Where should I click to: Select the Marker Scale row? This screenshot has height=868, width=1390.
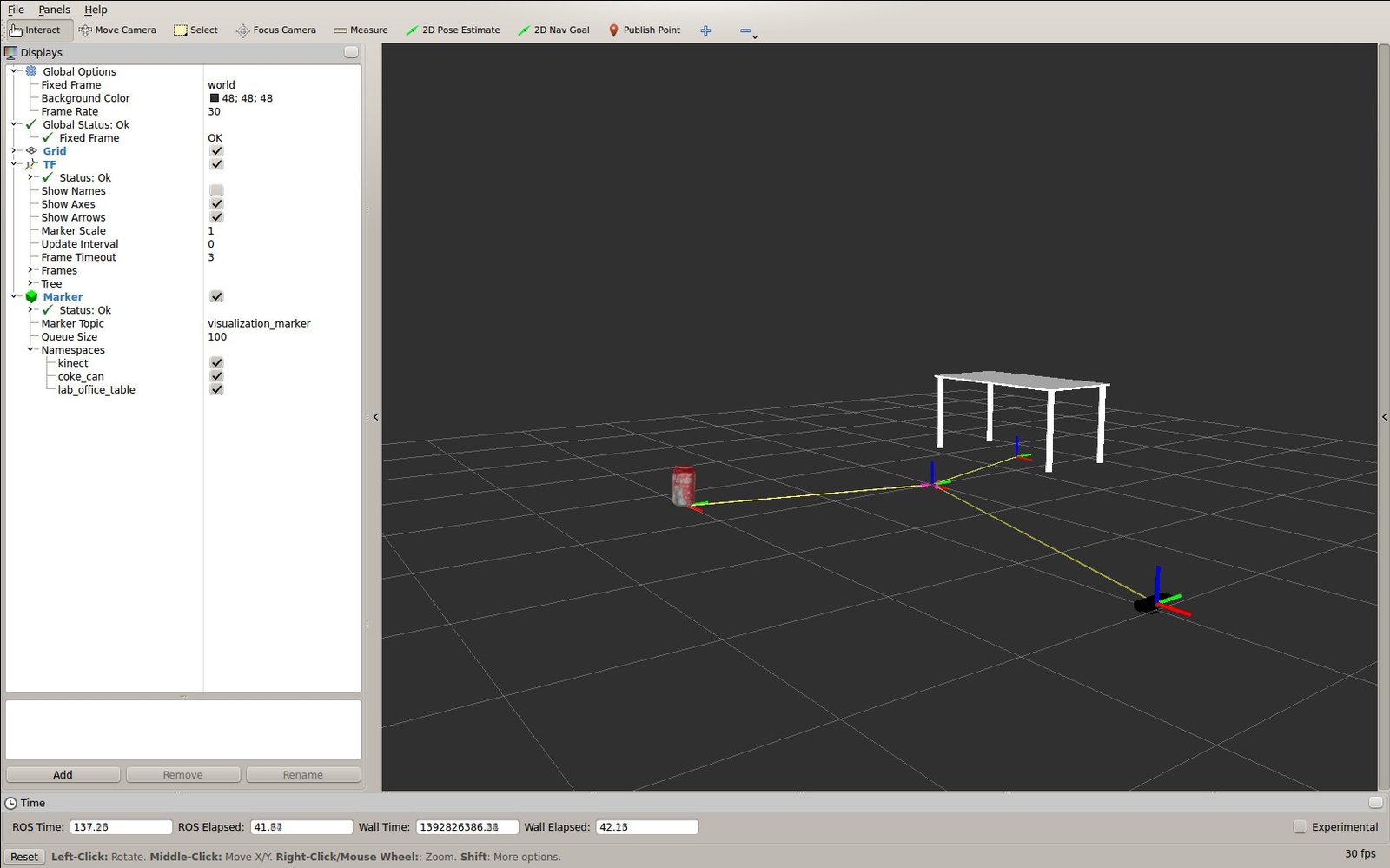pyautogui.click(x=183, y=231)
